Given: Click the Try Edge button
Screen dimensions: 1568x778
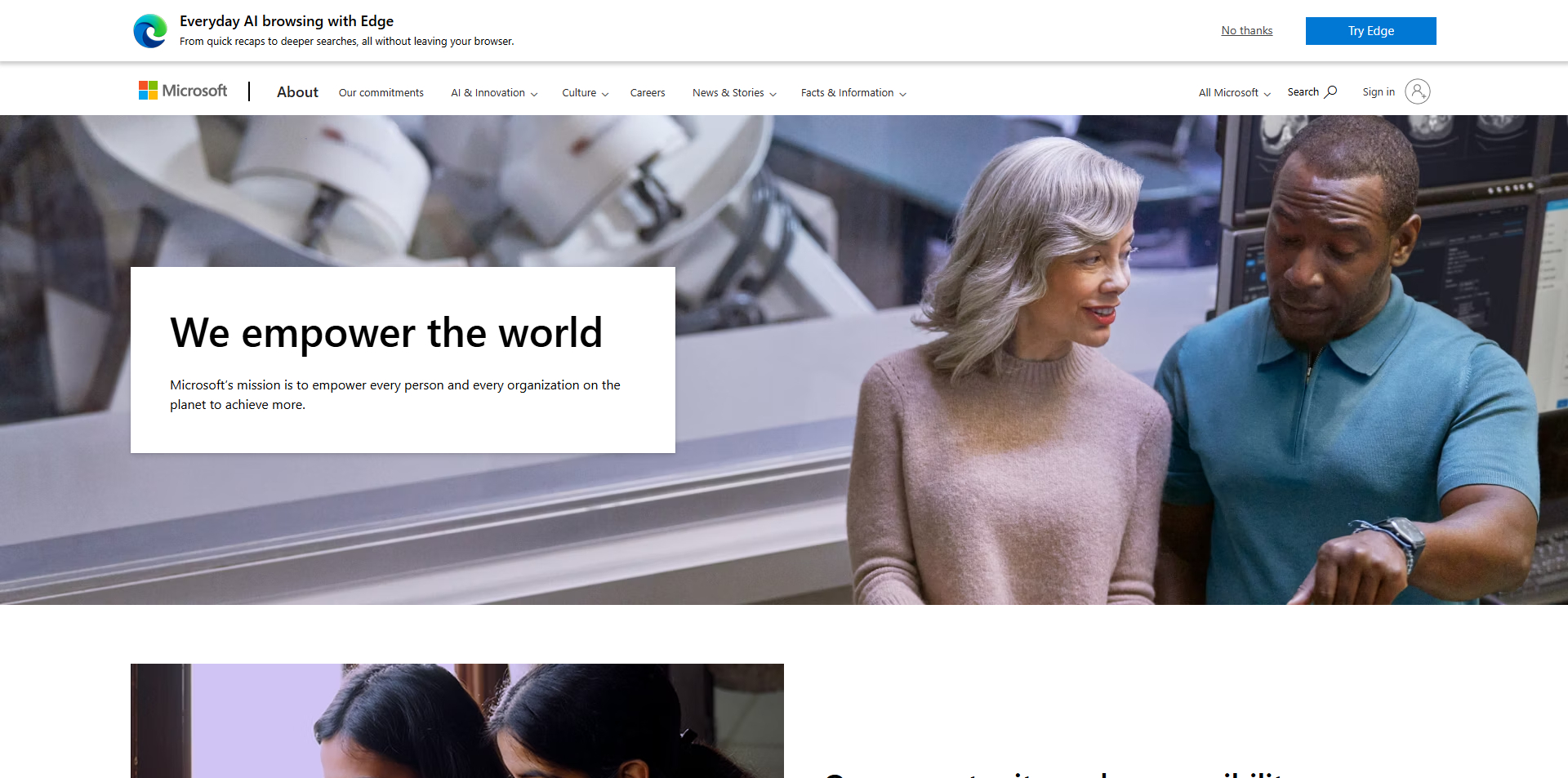Looking at the screenshot, I should (x=1370, y=30).
